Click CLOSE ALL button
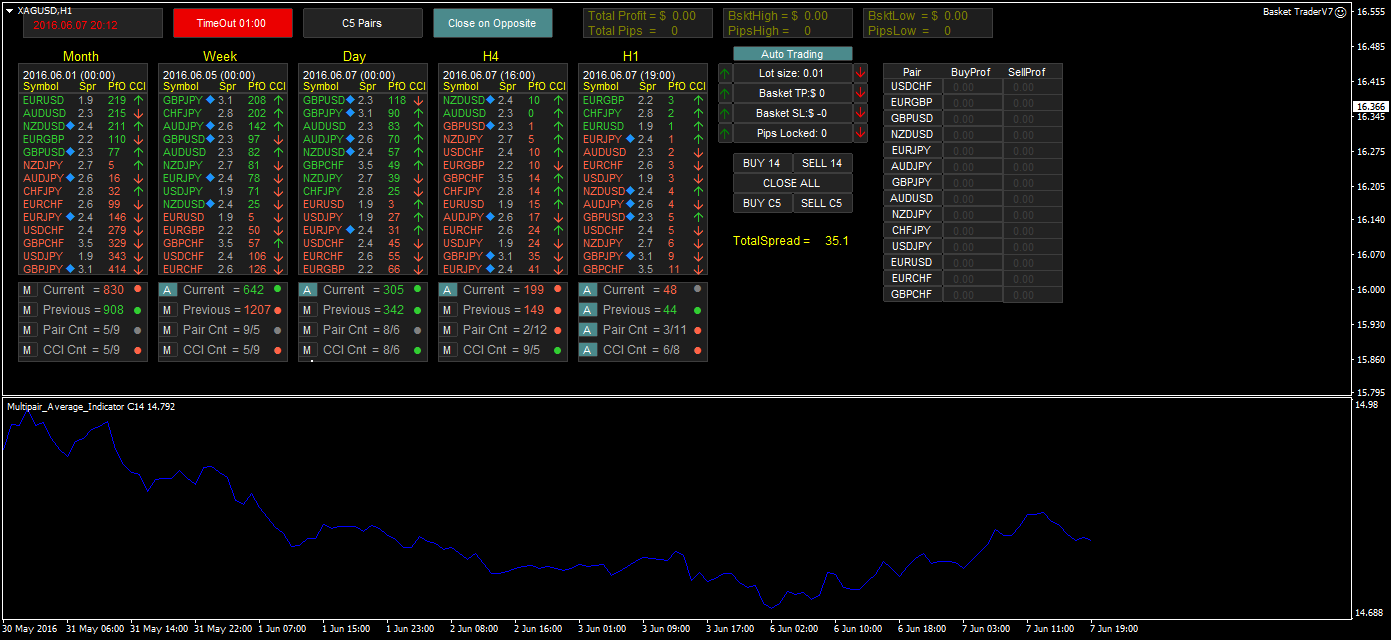The height and width of the screenshot is (640, 1391). pos(792,183)
